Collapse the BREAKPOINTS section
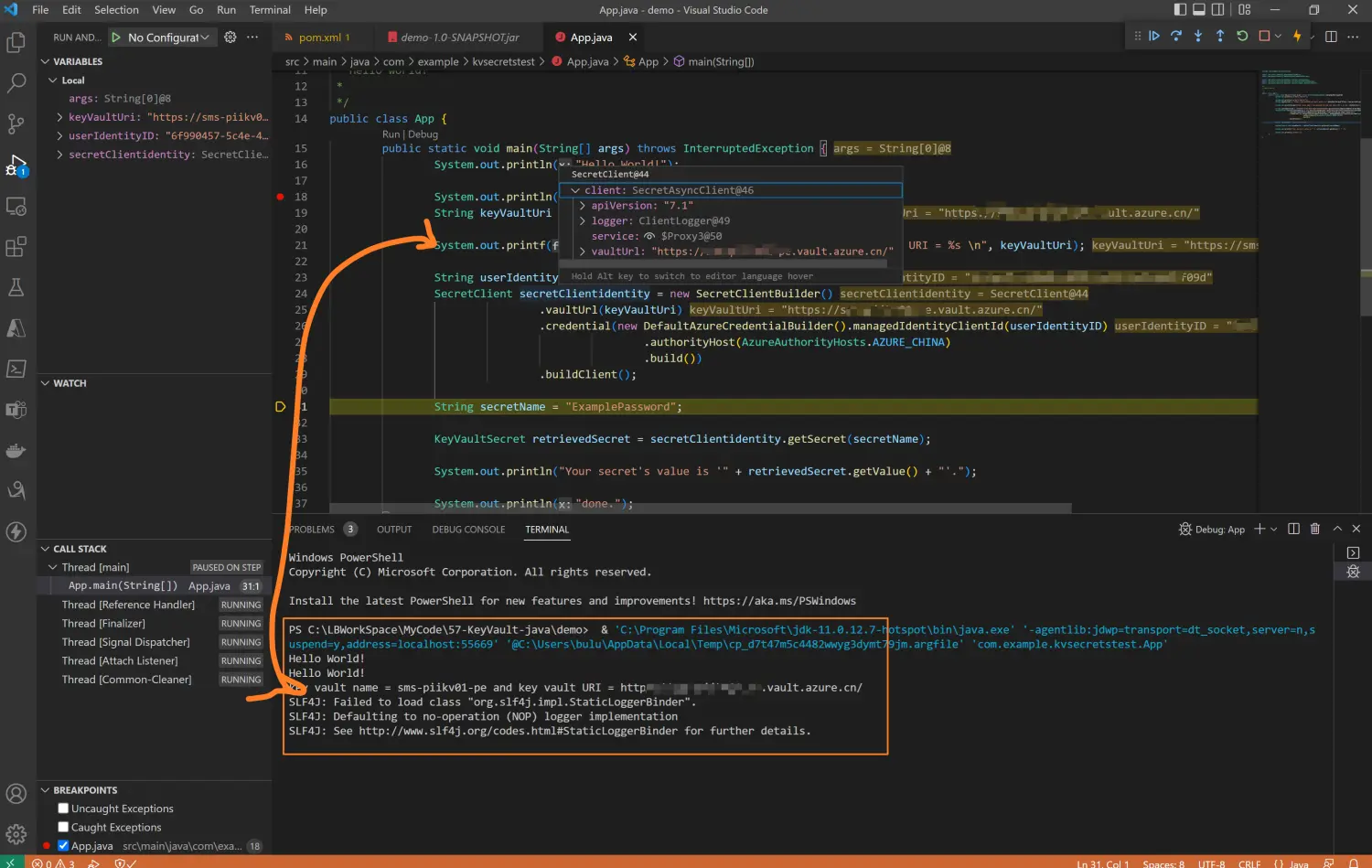The image size is (1372, 868). 46,790
